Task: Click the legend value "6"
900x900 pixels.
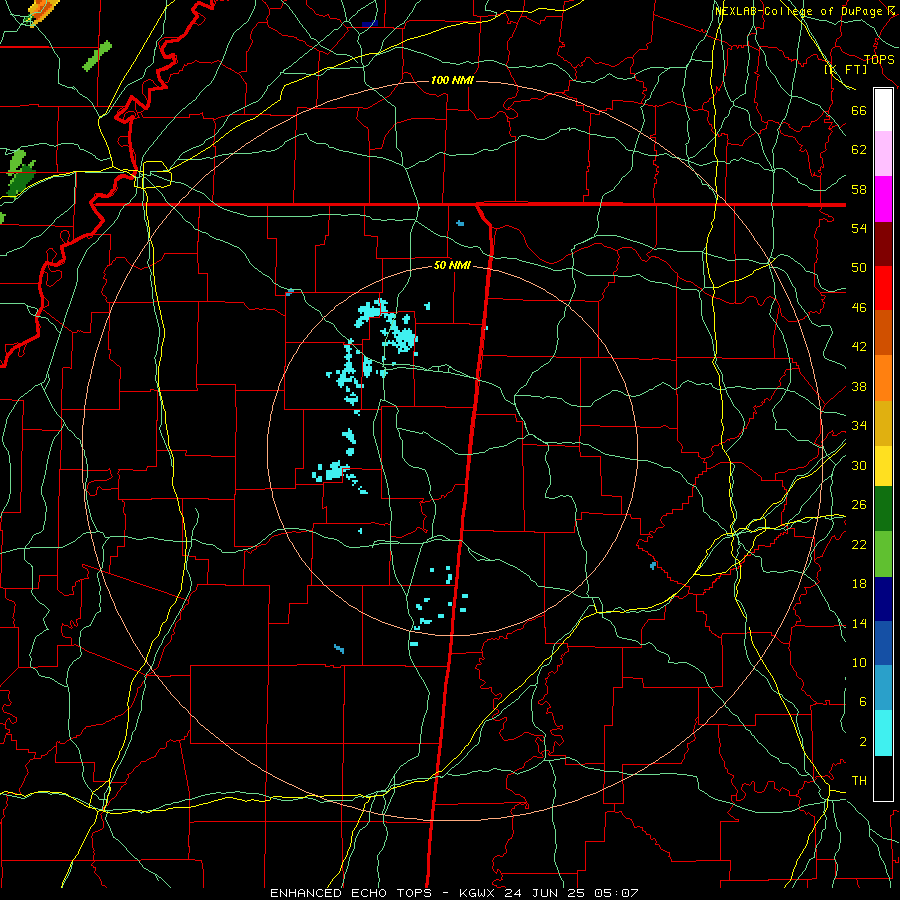Action: coord(863,702)
